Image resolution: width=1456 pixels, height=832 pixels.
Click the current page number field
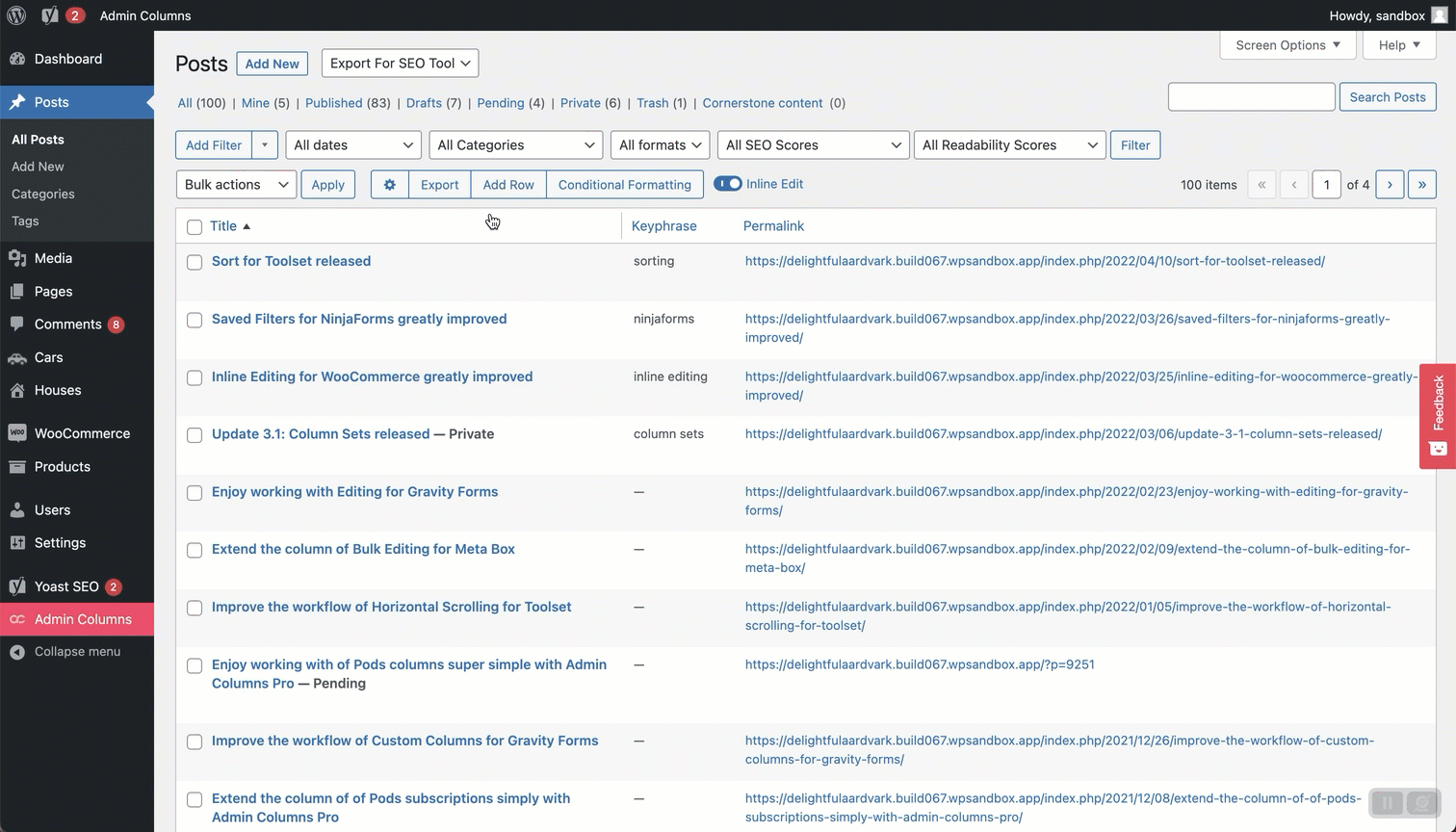1326,185
